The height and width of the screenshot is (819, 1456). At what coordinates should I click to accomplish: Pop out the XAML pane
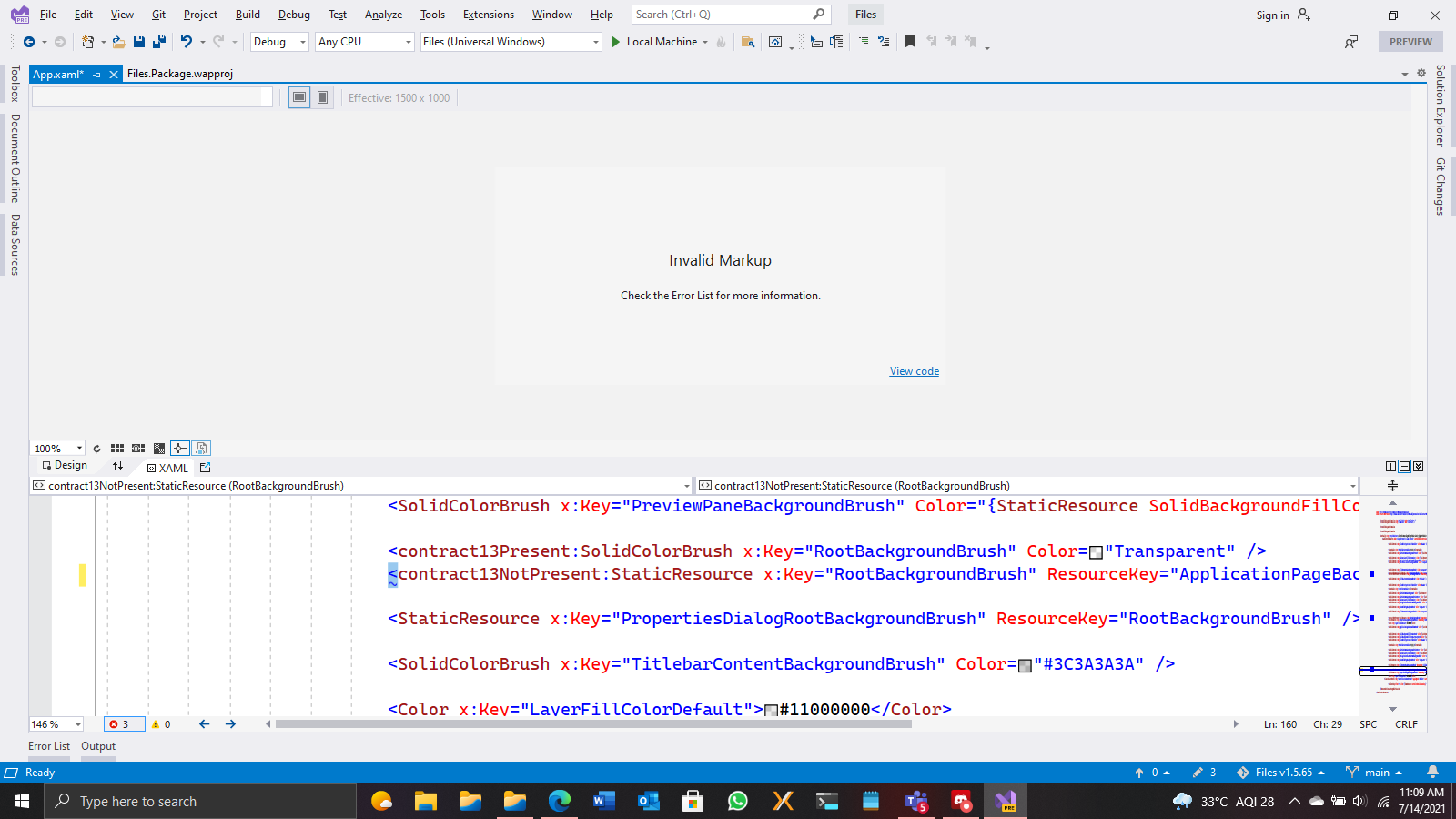pyautogui.click(x=205, y=468)
